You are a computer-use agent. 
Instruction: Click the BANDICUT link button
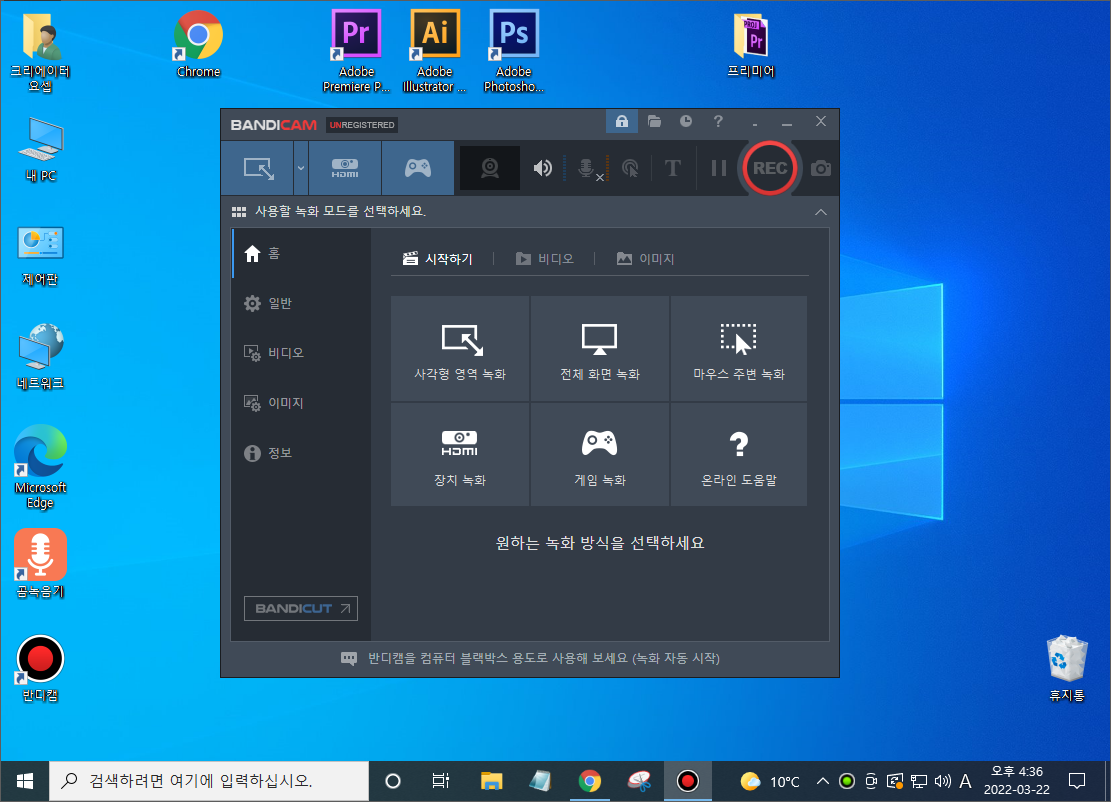tap(300, 609)
